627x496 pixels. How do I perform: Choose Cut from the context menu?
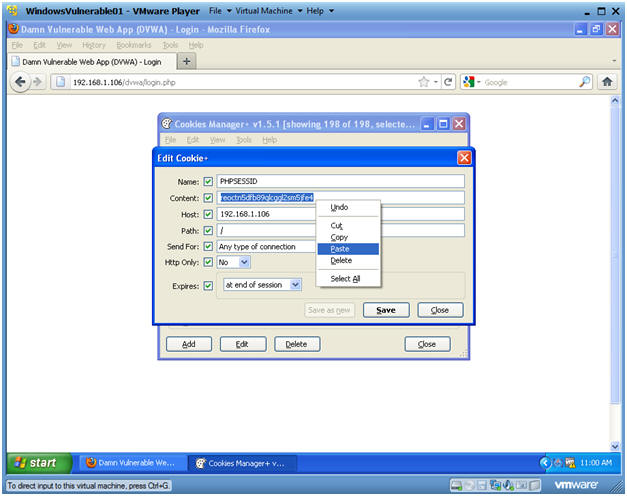(x=348, y=226)
